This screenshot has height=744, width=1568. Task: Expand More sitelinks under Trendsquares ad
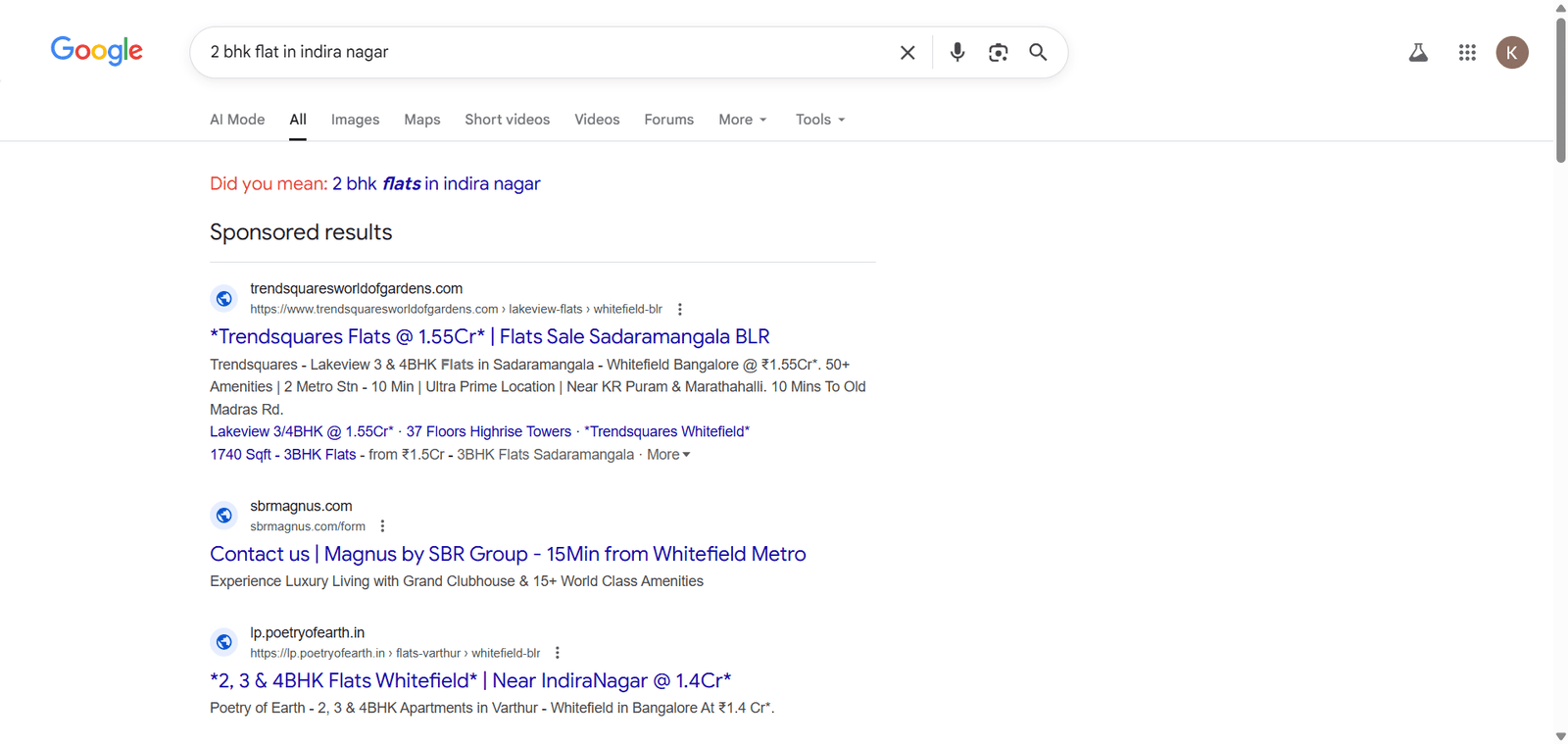(x=668, y=455)
